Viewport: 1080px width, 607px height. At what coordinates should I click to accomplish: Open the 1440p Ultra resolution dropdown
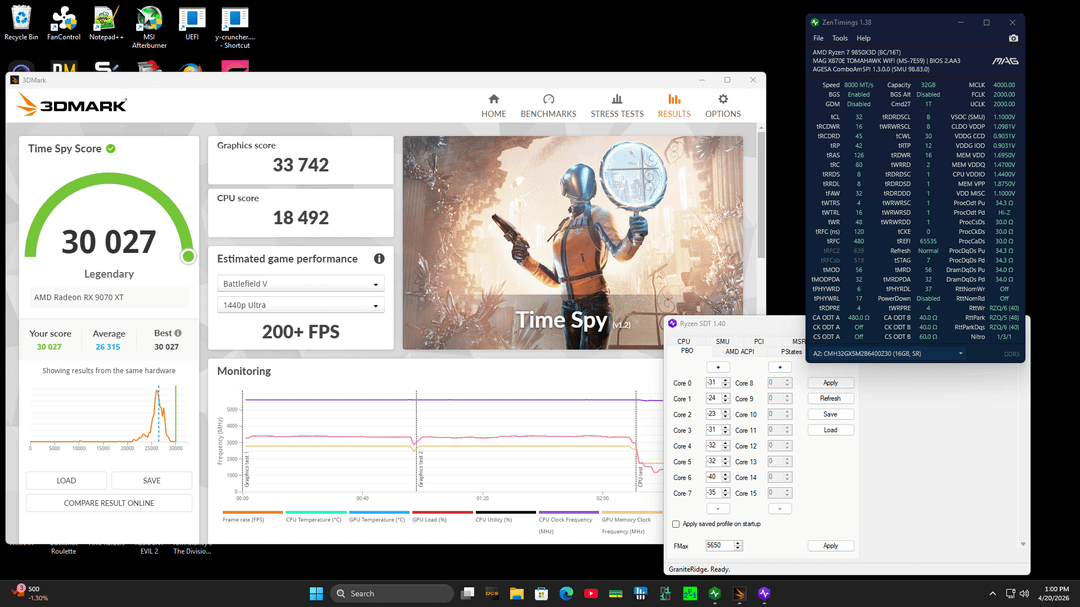coord(300,305)
